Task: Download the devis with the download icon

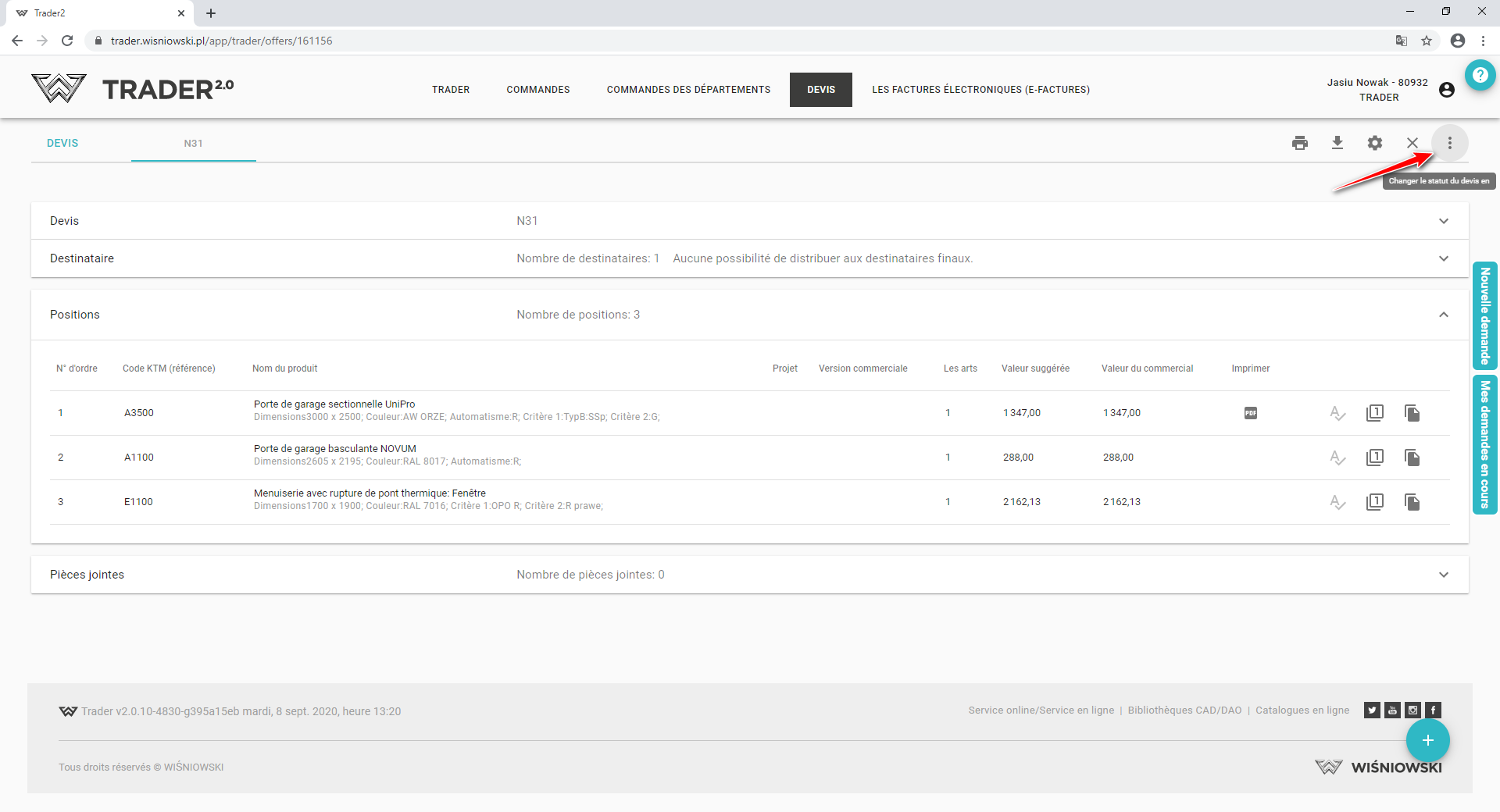Action: 1337,143
